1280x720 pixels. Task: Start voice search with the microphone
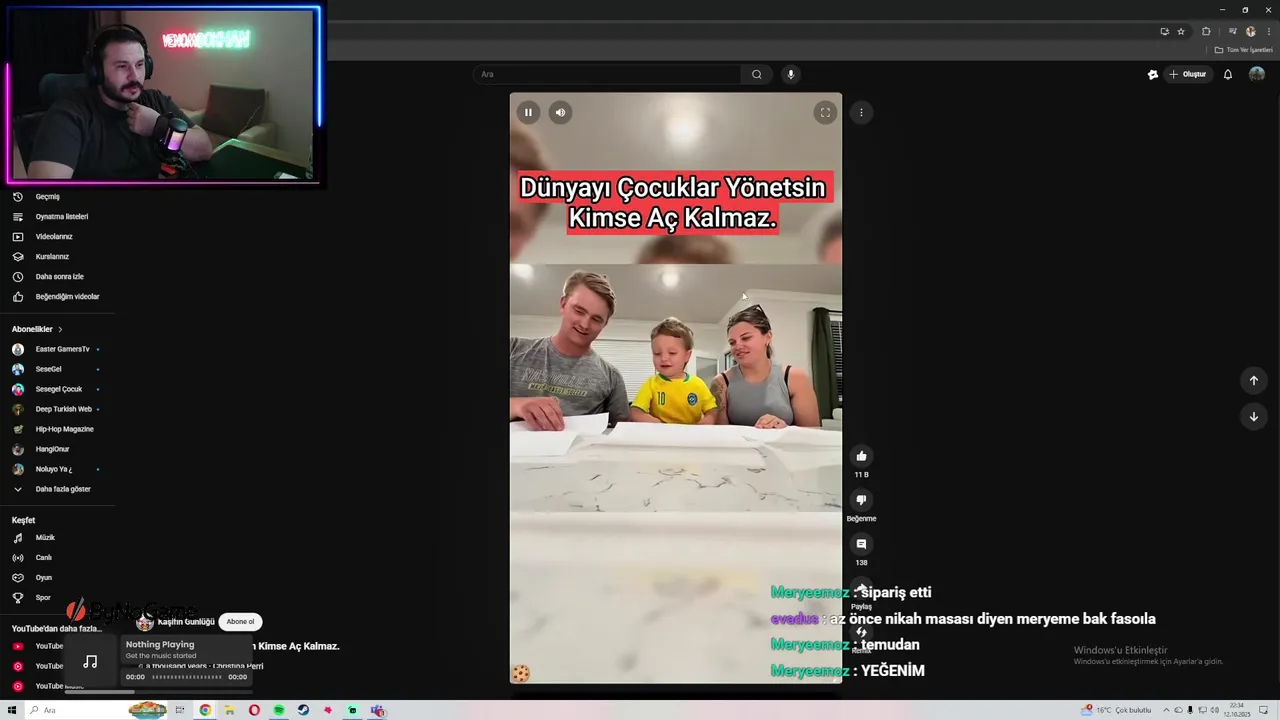pyautogui.click(x=790, y=74)
